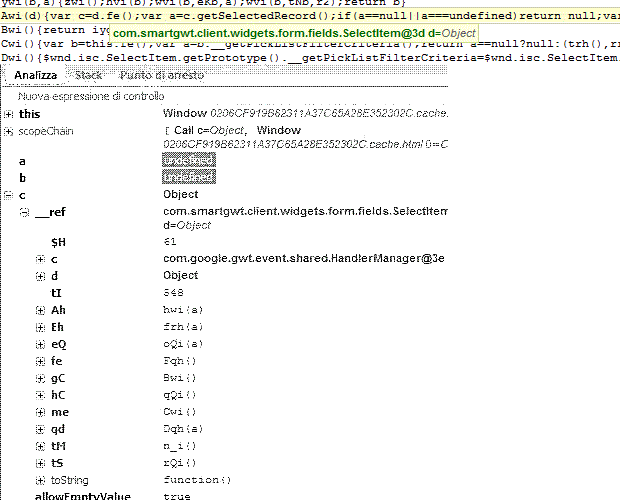Screen dimensions: 620x500
Task: Select the undefined value of variable a
Action: point(188,161)
